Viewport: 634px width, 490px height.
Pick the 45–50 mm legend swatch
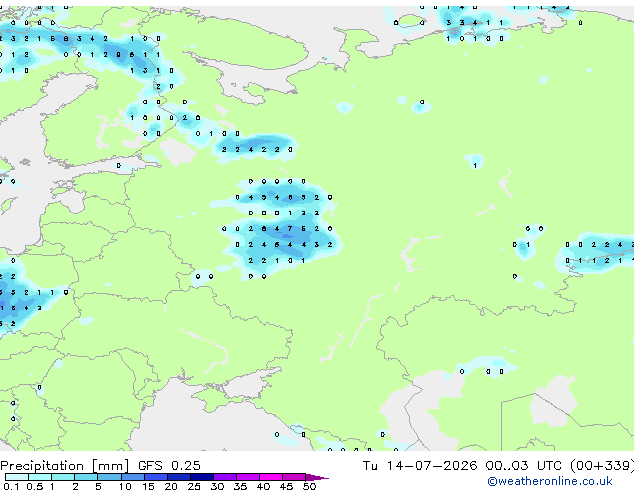294,477
